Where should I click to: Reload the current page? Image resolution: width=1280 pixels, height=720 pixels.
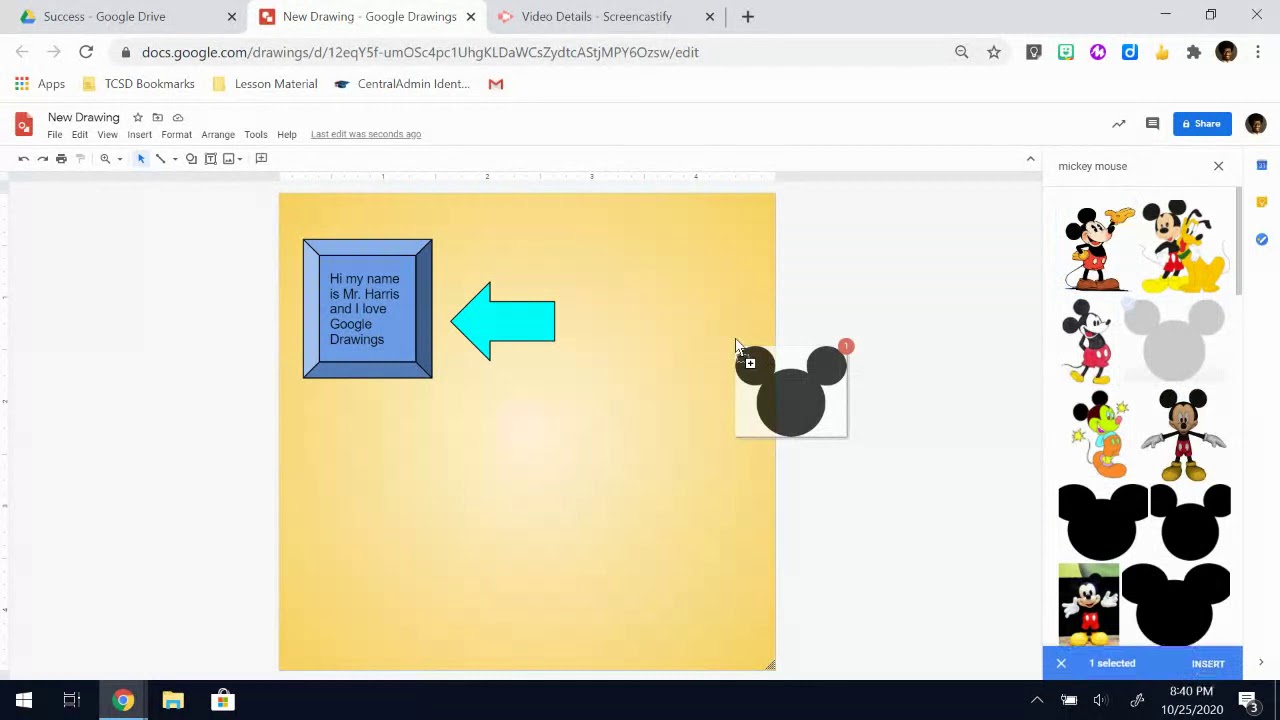click(86, 52)
